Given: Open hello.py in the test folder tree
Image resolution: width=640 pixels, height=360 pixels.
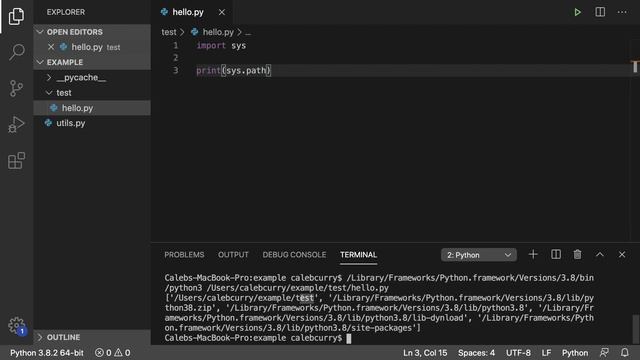Looking at the screenshot, I should pos(92,108).
